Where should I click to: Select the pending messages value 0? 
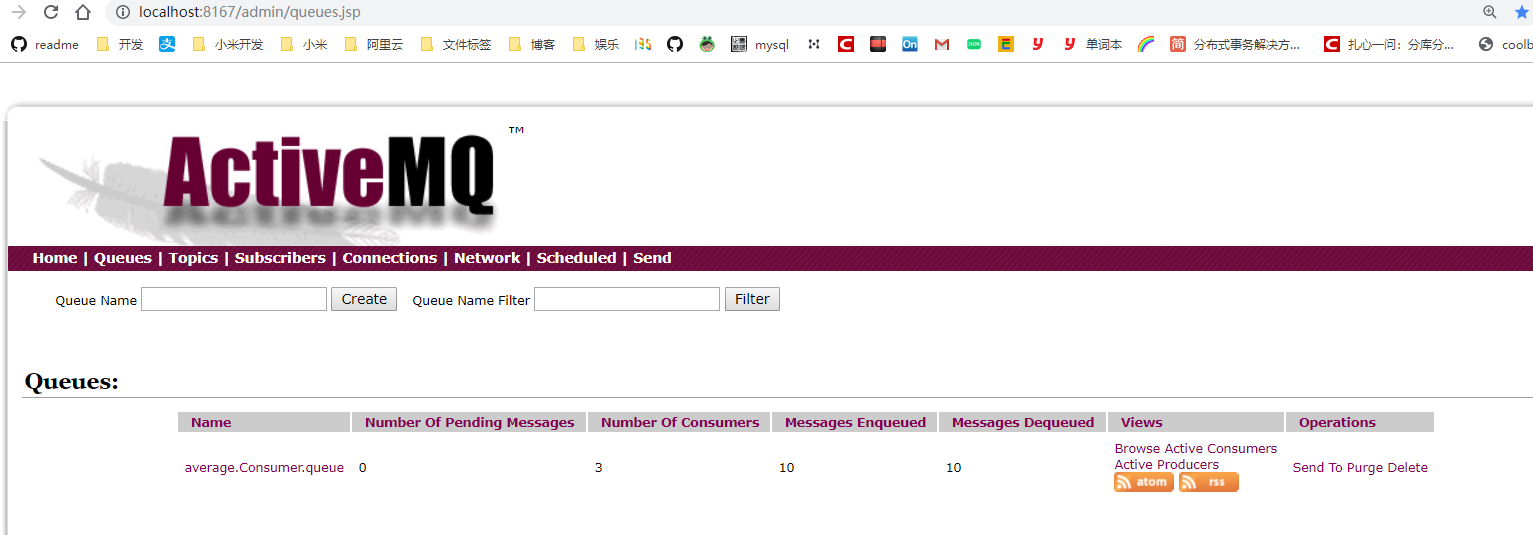(x=362, y=468)
